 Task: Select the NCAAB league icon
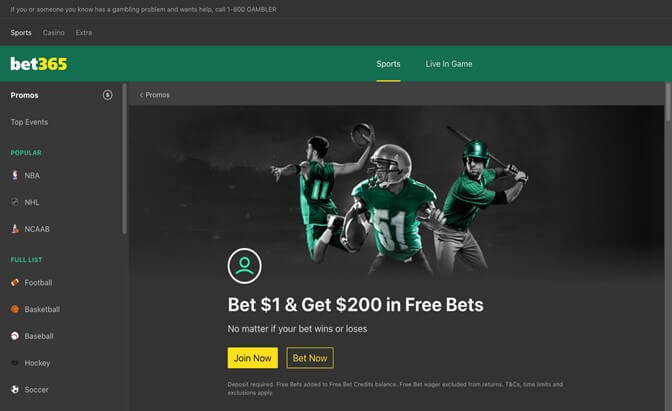point(15,229)
